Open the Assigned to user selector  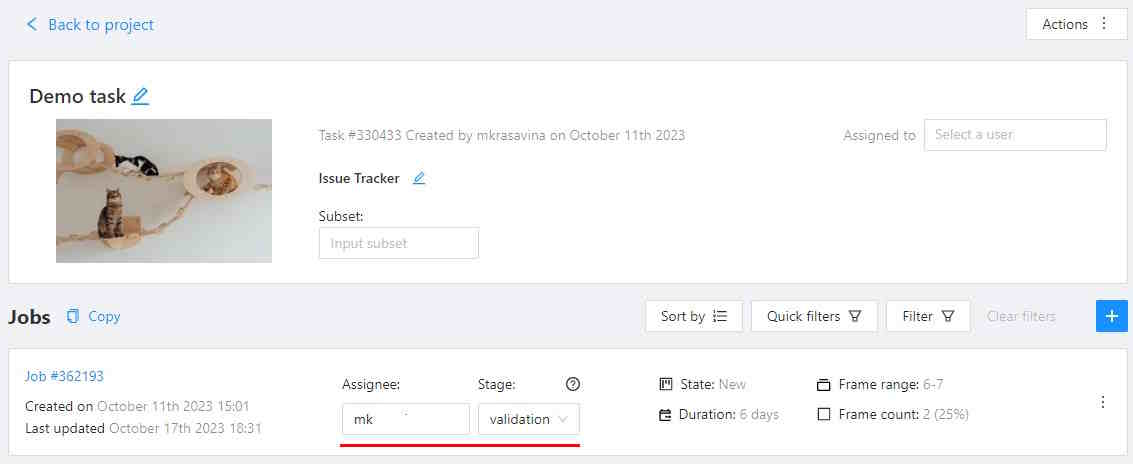coord(1014,135)
